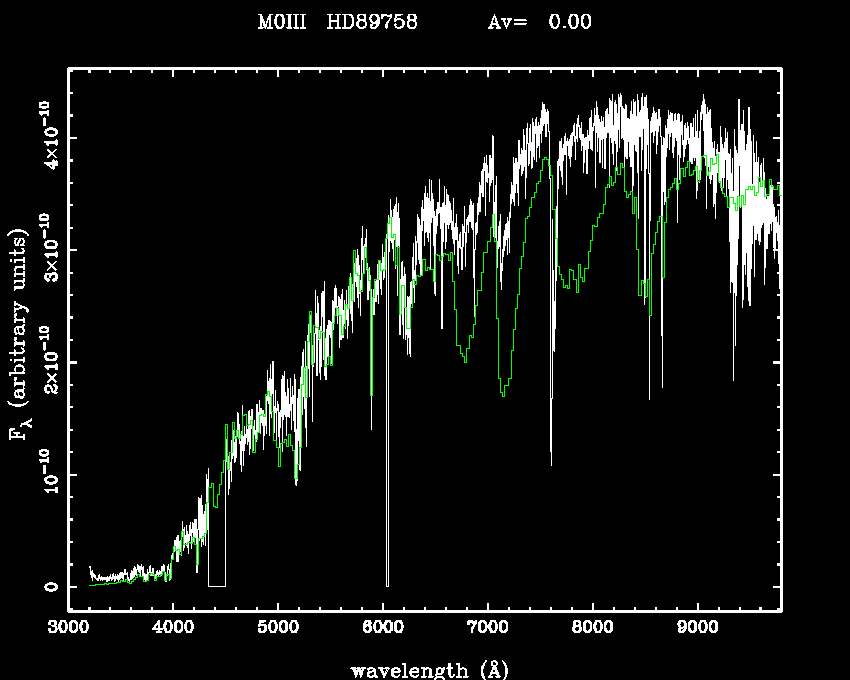Click the 4000 wavelength tick label
This screenshot has height=680, width=850.
coord(173,629)
